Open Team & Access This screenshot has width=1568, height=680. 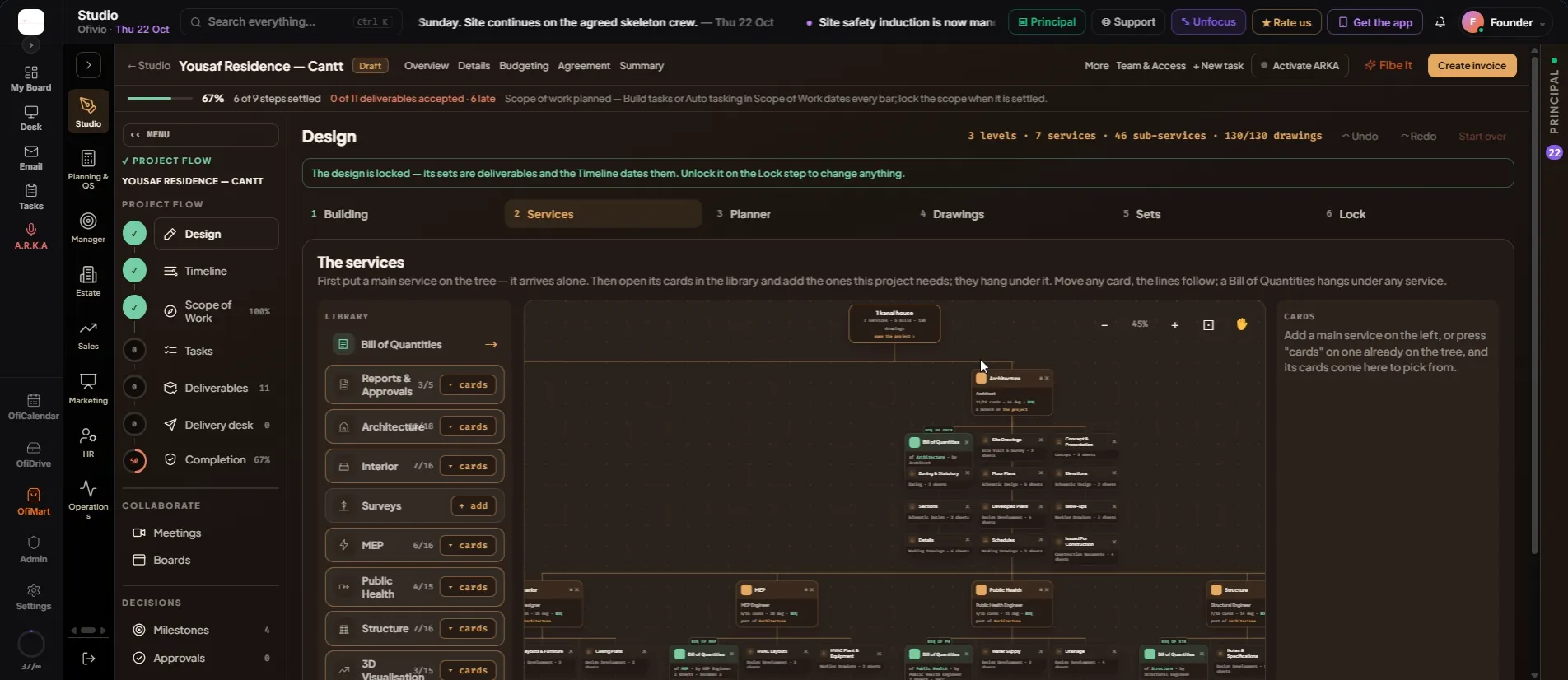click(1150, 66)
